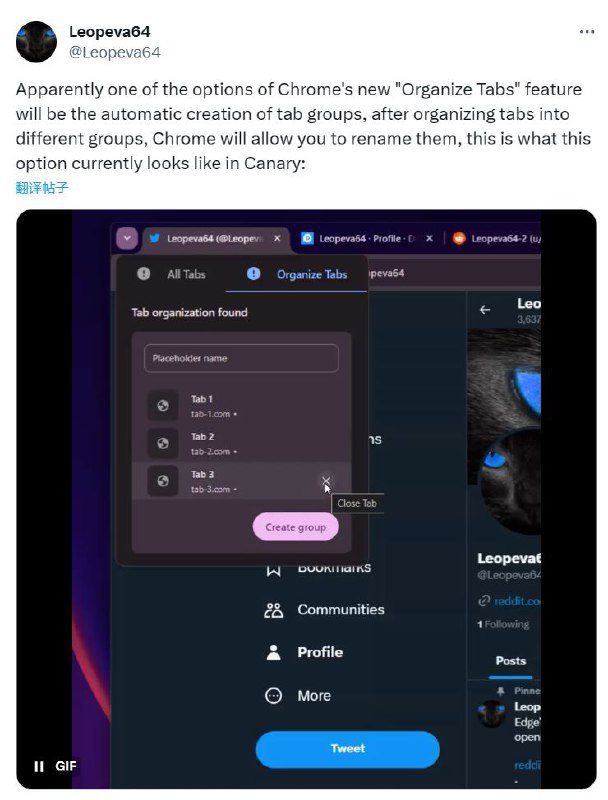Select the Organize Tabs tab
Screen dimensions: 608x800
[x=297, y=274]
